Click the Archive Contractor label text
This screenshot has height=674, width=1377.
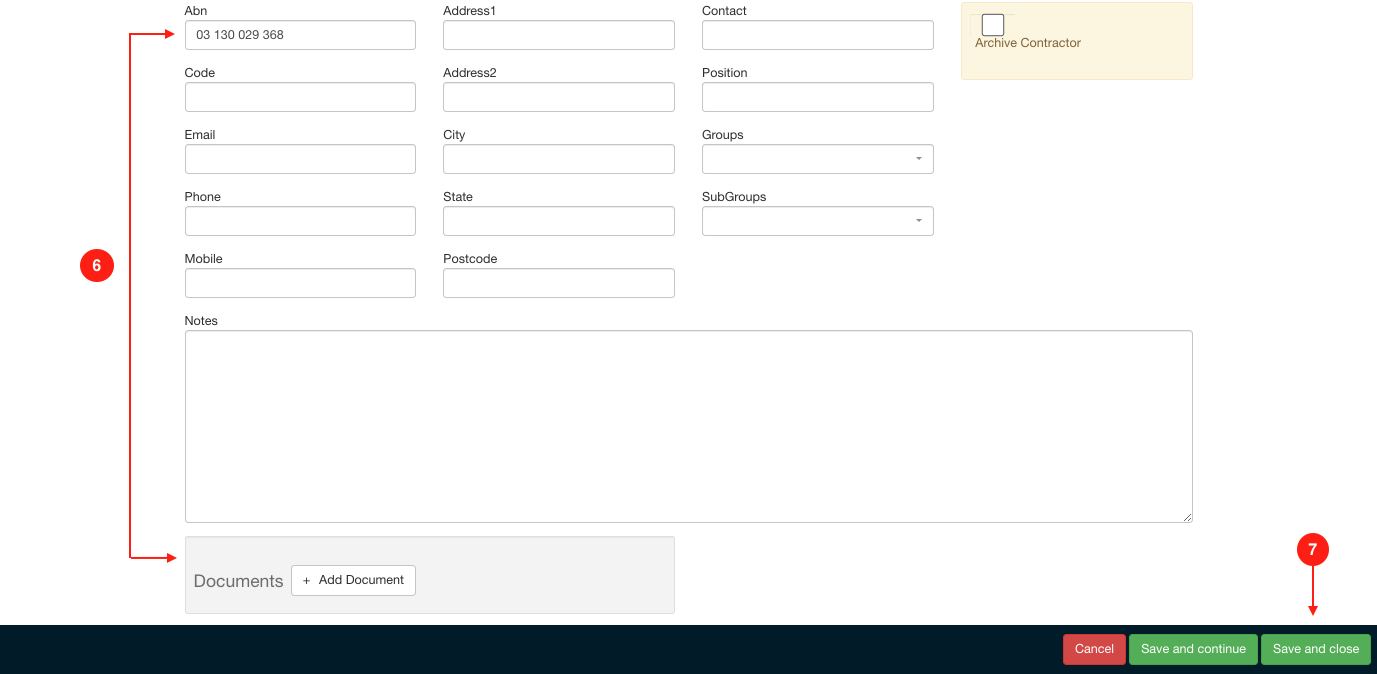click(1028, 43)
